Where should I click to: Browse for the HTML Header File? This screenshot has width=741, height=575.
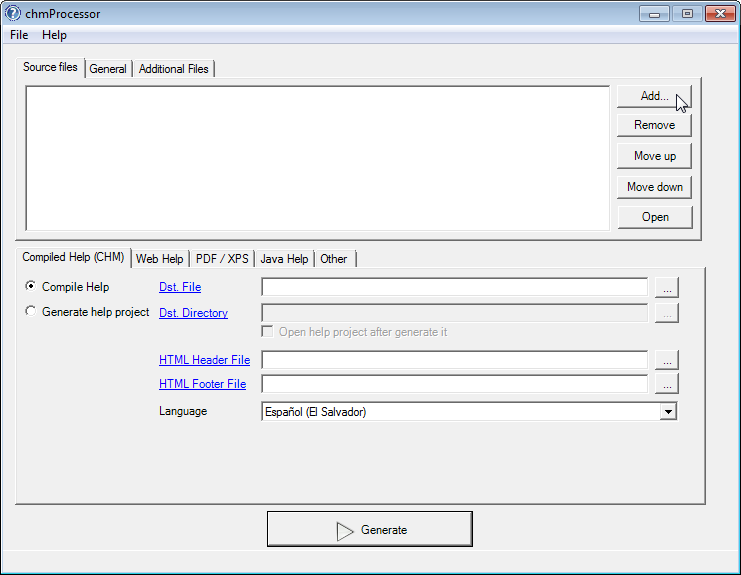coord(667,360)
